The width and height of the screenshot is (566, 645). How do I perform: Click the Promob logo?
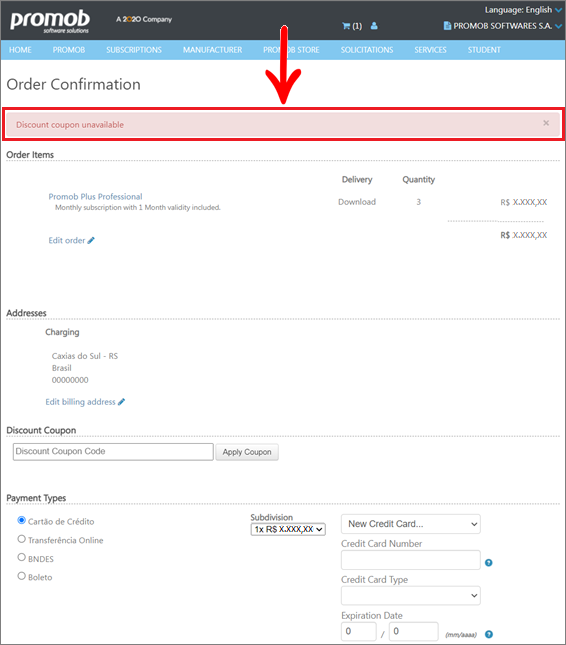pos(50,21)
